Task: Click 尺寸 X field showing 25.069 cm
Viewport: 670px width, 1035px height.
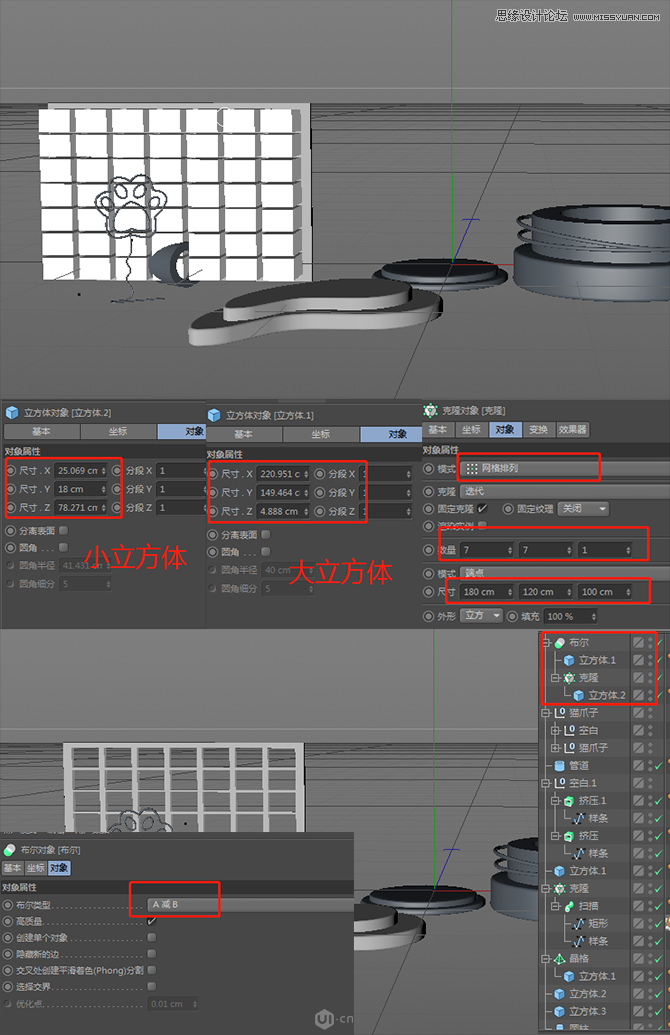Action: (x=81, y=471)
